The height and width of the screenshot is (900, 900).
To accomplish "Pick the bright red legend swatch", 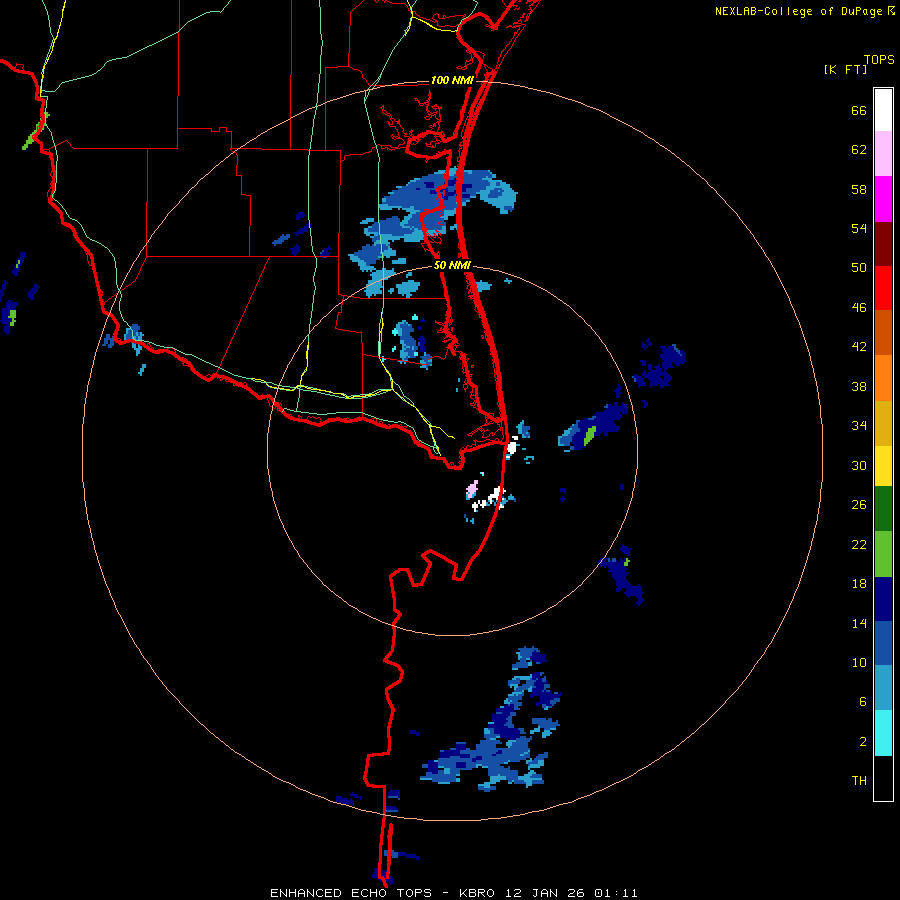I will click(883, 288).
